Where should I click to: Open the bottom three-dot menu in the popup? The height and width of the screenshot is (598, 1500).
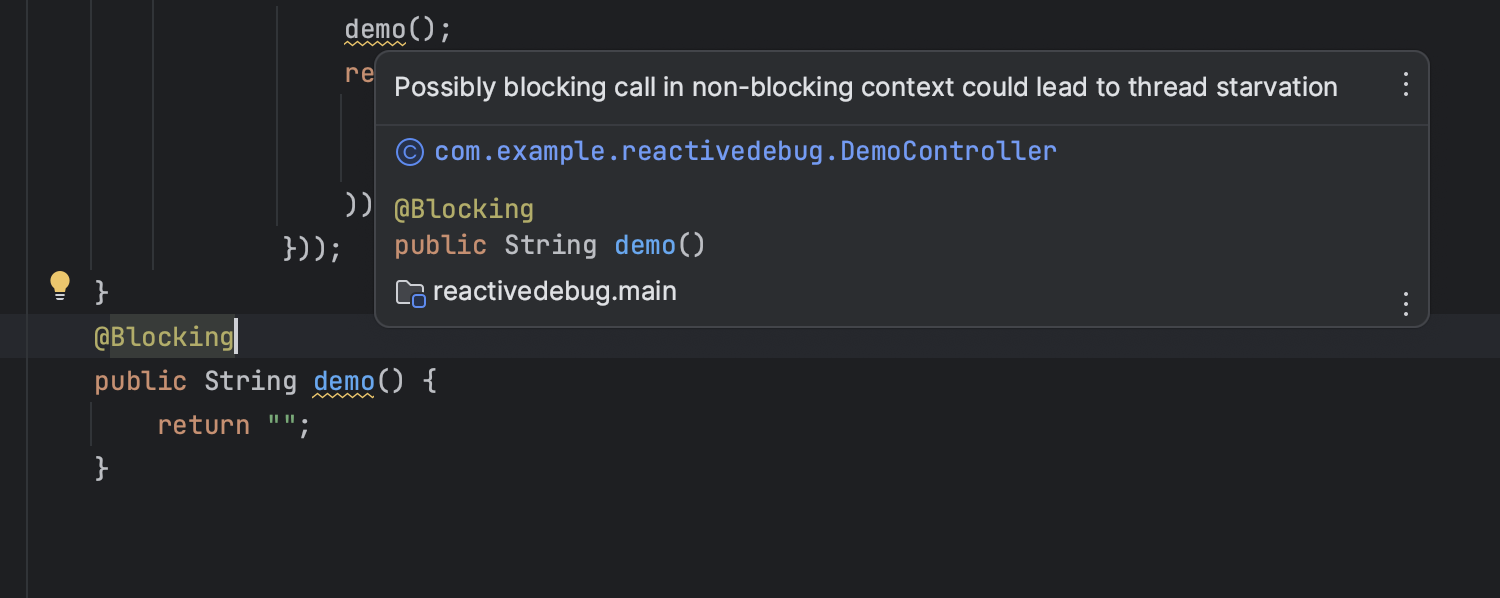[x=1405, y=303]
